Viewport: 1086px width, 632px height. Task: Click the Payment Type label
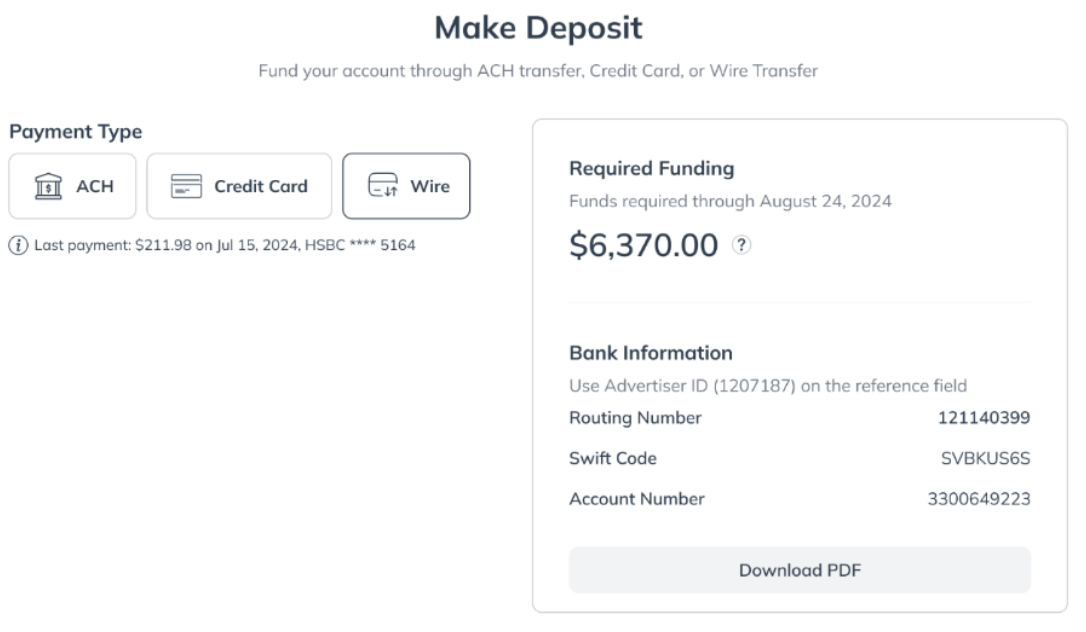pyautogui.click(x=75, y=132)
